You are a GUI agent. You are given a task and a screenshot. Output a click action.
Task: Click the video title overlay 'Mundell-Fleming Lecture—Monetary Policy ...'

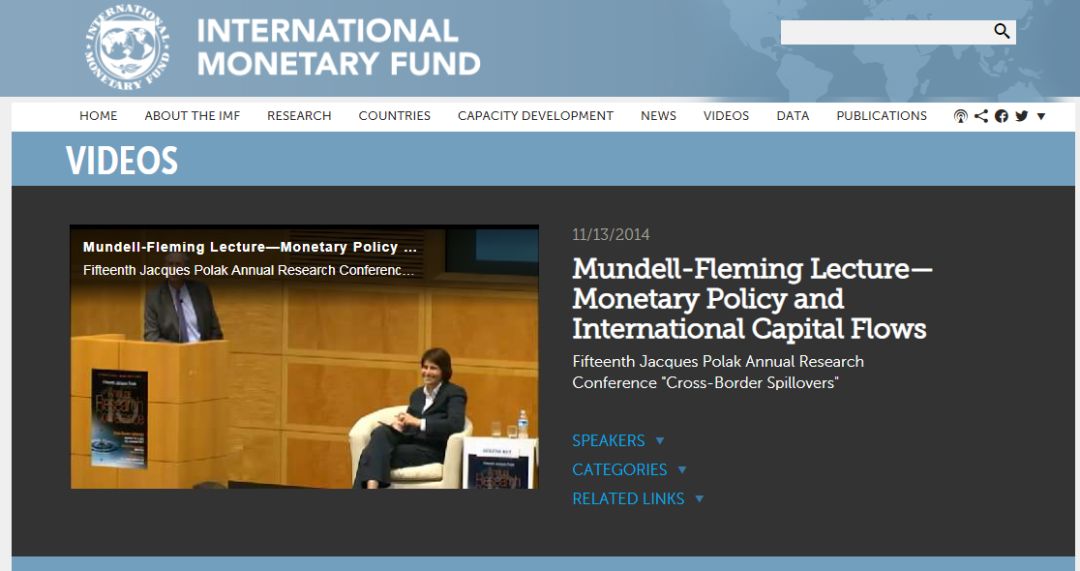click(x=250, y=247)
